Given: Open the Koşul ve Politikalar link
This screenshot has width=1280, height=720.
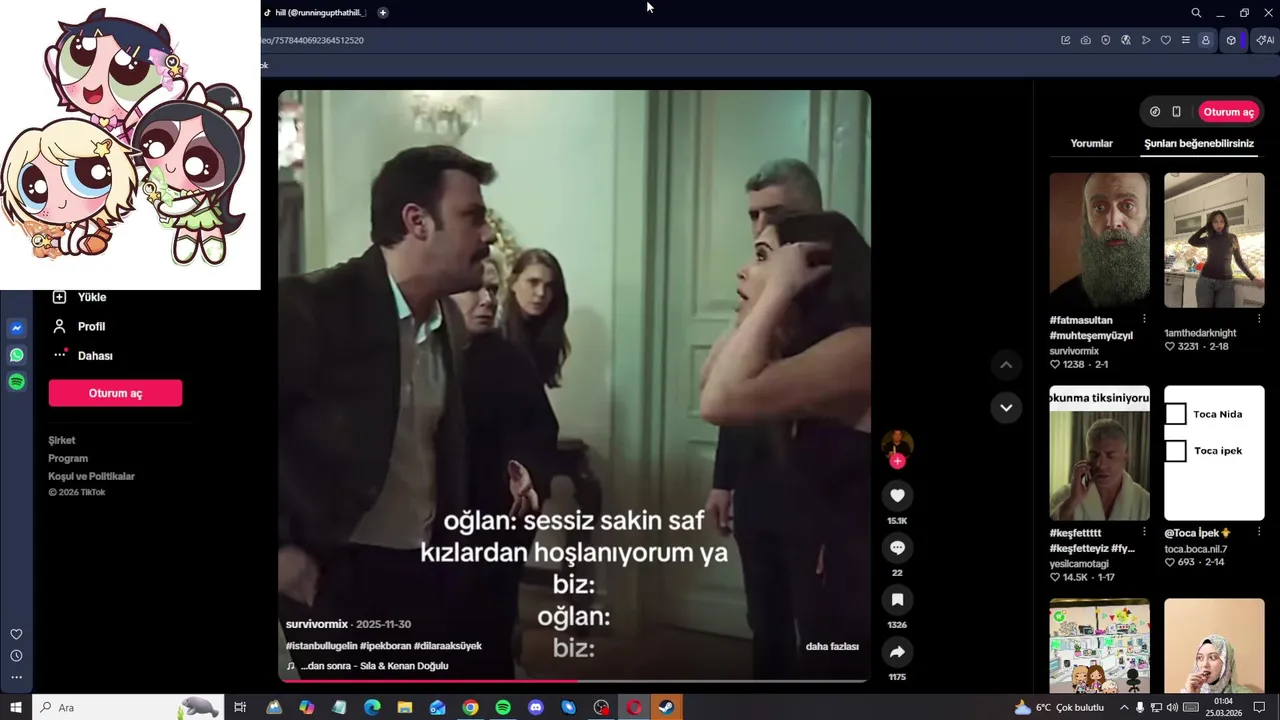Looking at the screenshot, I should tap(91, 476).
